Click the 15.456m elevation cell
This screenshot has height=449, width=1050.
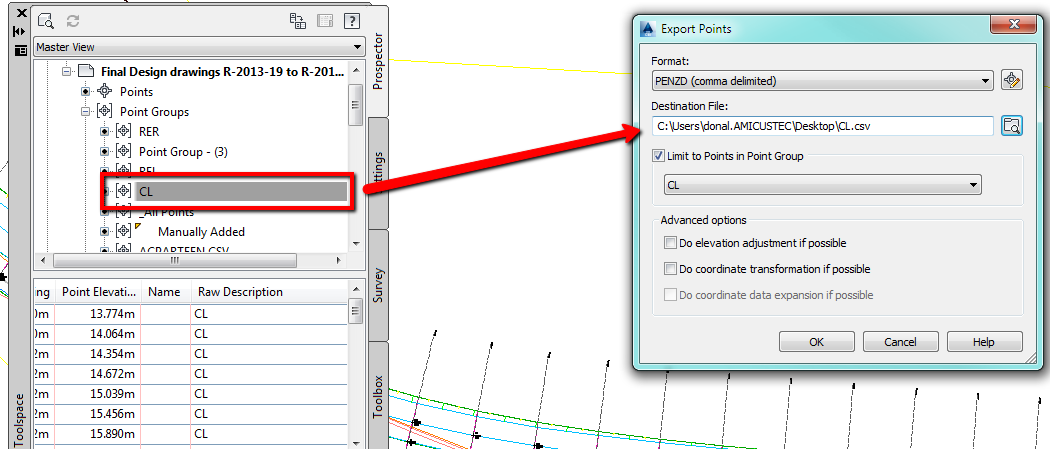tap(98, 414)
